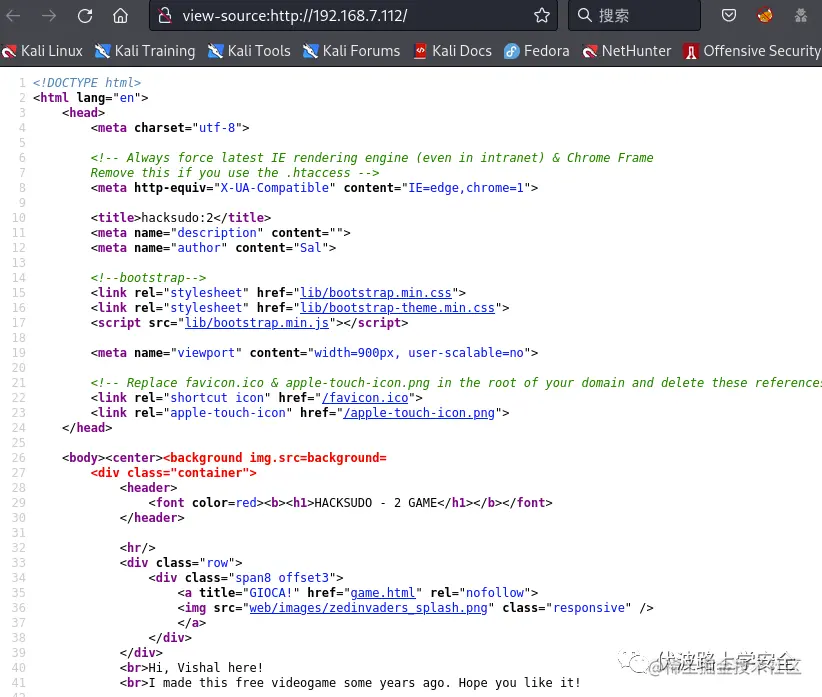Click the span8 offset3 class value
The width and height of the screenshot is (822, 697).
282,578
